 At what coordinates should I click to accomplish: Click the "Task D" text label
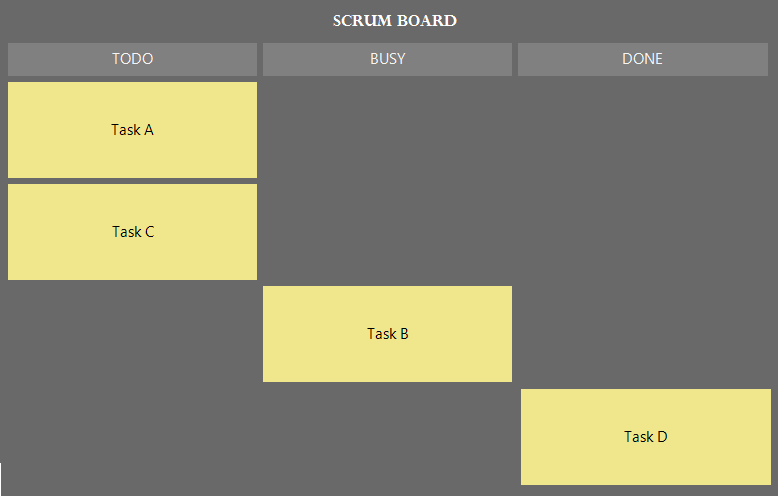(645, 437)
